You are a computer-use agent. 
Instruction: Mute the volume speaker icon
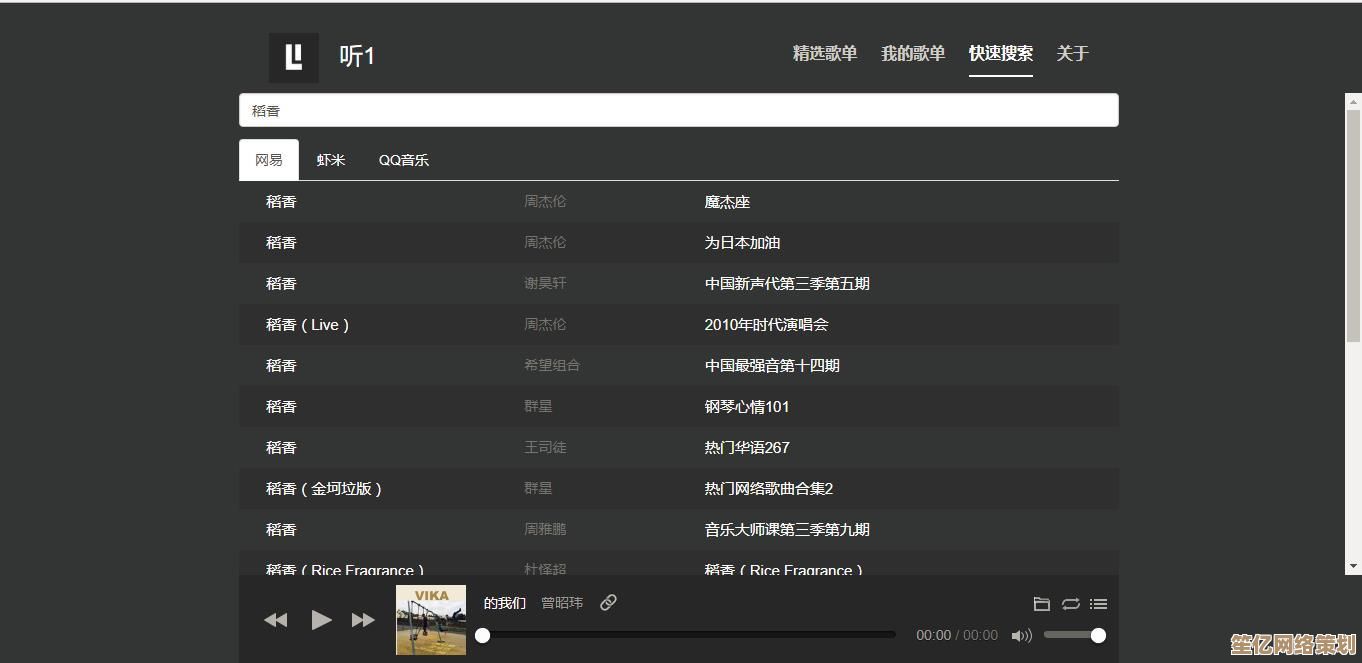click(x=1021, y=635)
